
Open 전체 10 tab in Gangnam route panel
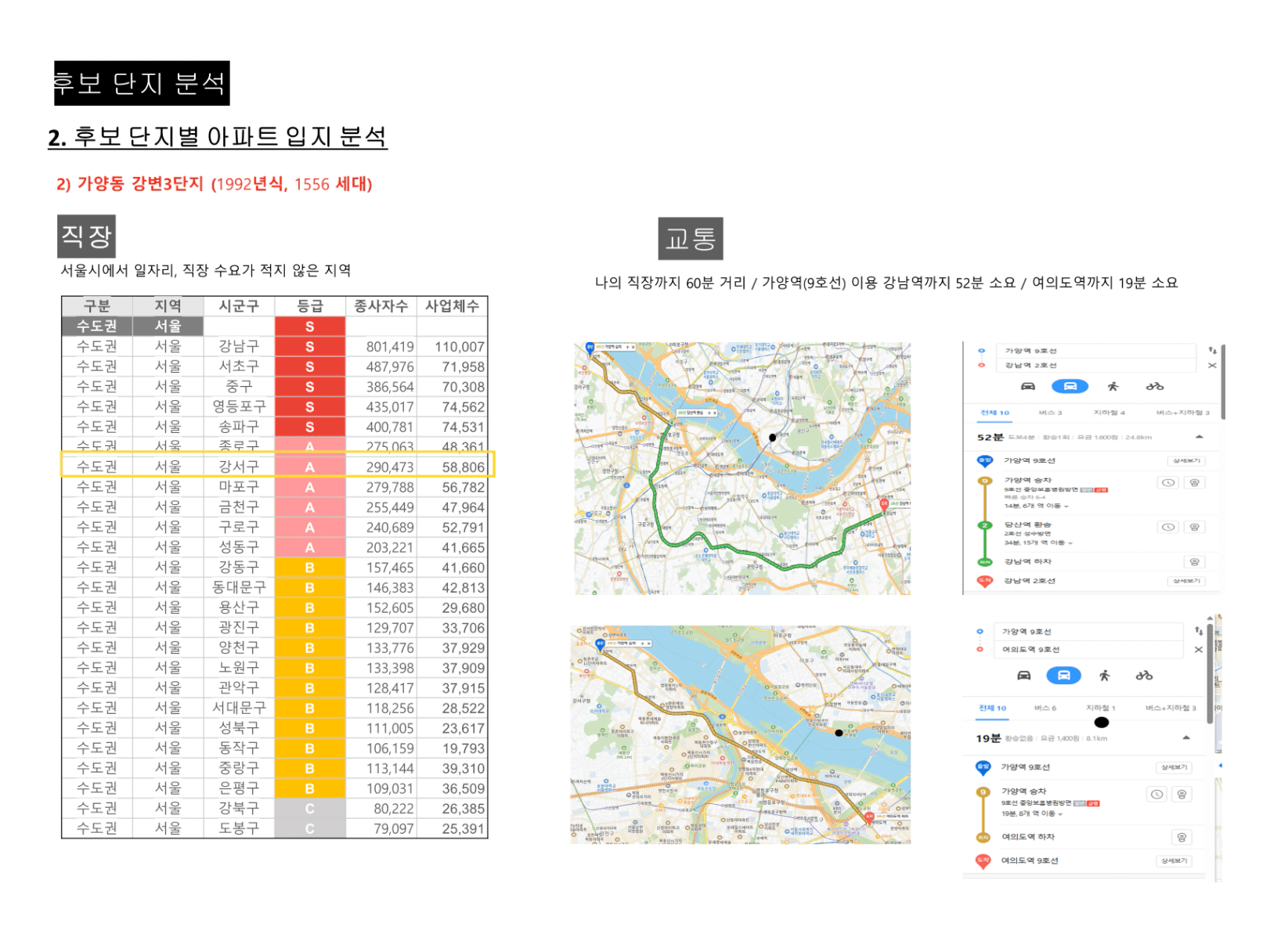pos(994,413)
